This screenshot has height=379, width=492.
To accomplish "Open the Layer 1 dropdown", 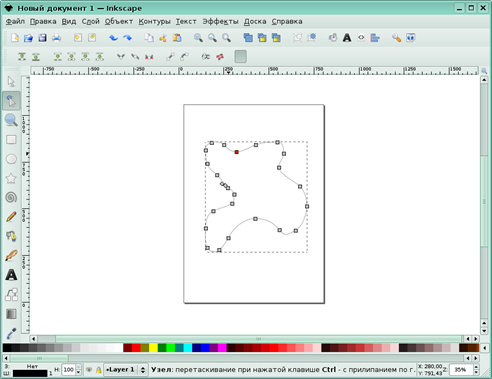I will pos(125,370).
